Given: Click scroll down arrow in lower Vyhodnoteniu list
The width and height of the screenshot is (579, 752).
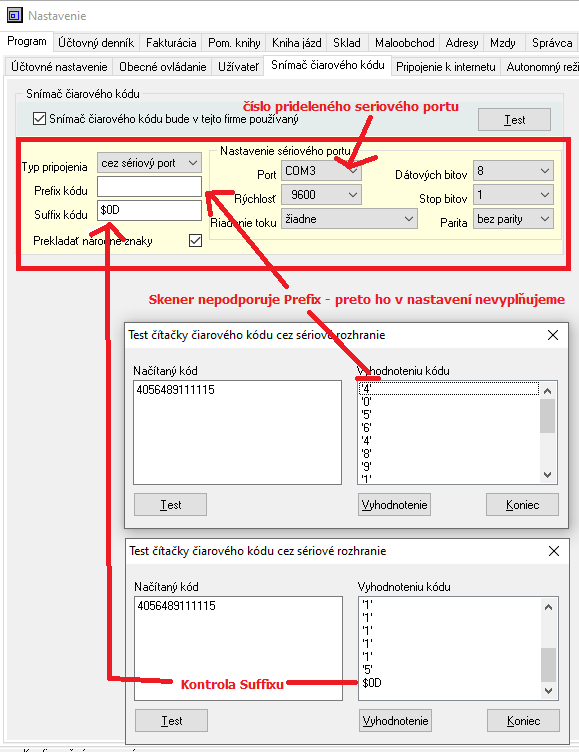Looking at the screenshot, I should [548, 691].
